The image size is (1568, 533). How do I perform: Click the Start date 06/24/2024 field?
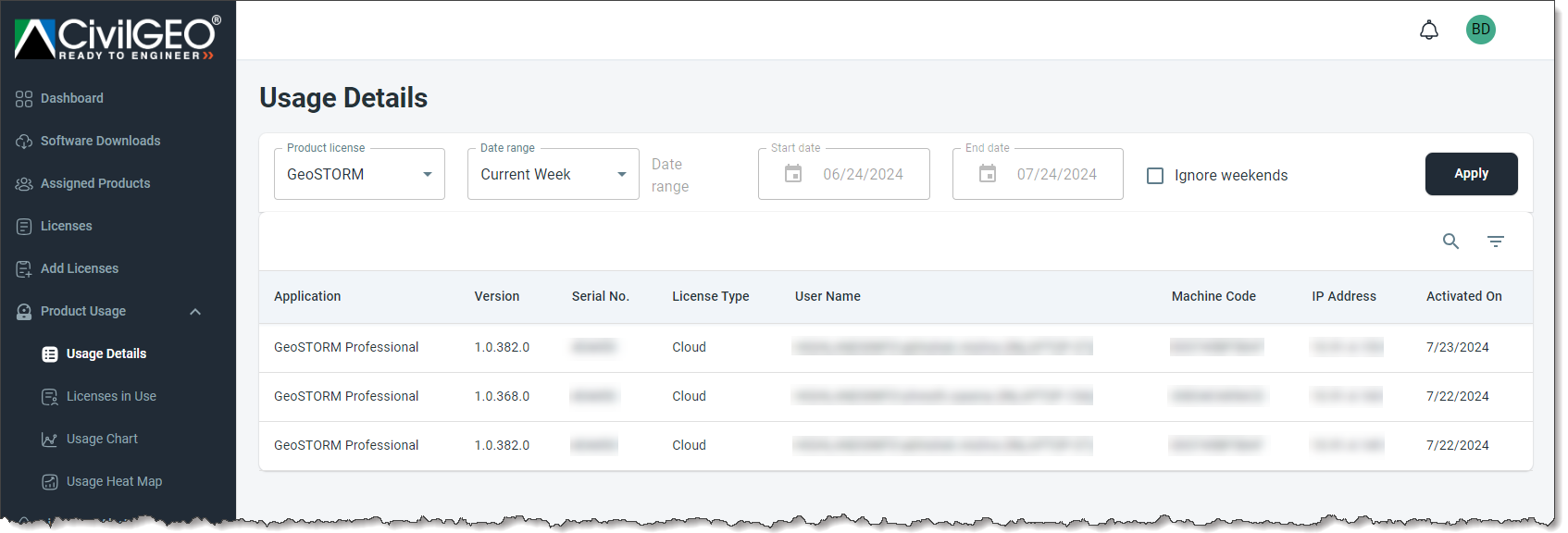[844, 174]
